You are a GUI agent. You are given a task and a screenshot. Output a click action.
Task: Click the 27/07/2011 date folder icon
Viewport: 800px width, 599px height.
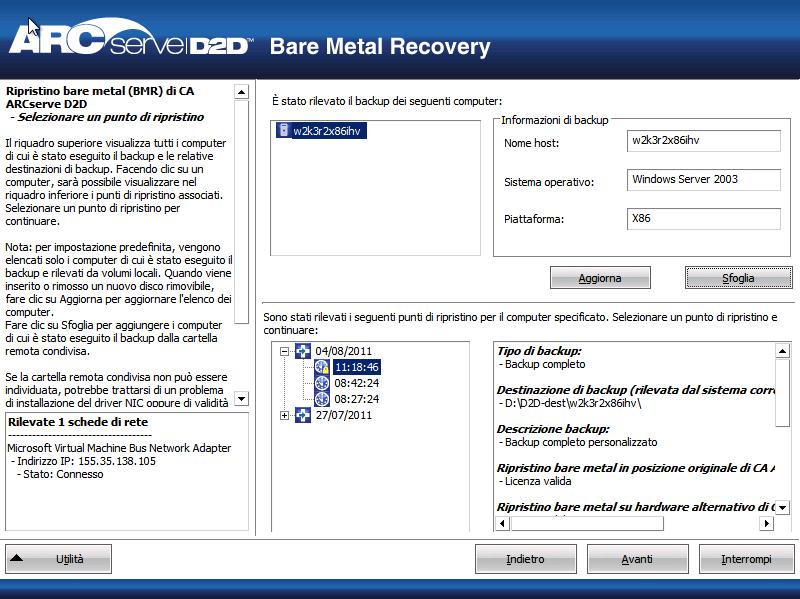pos(303,415)
